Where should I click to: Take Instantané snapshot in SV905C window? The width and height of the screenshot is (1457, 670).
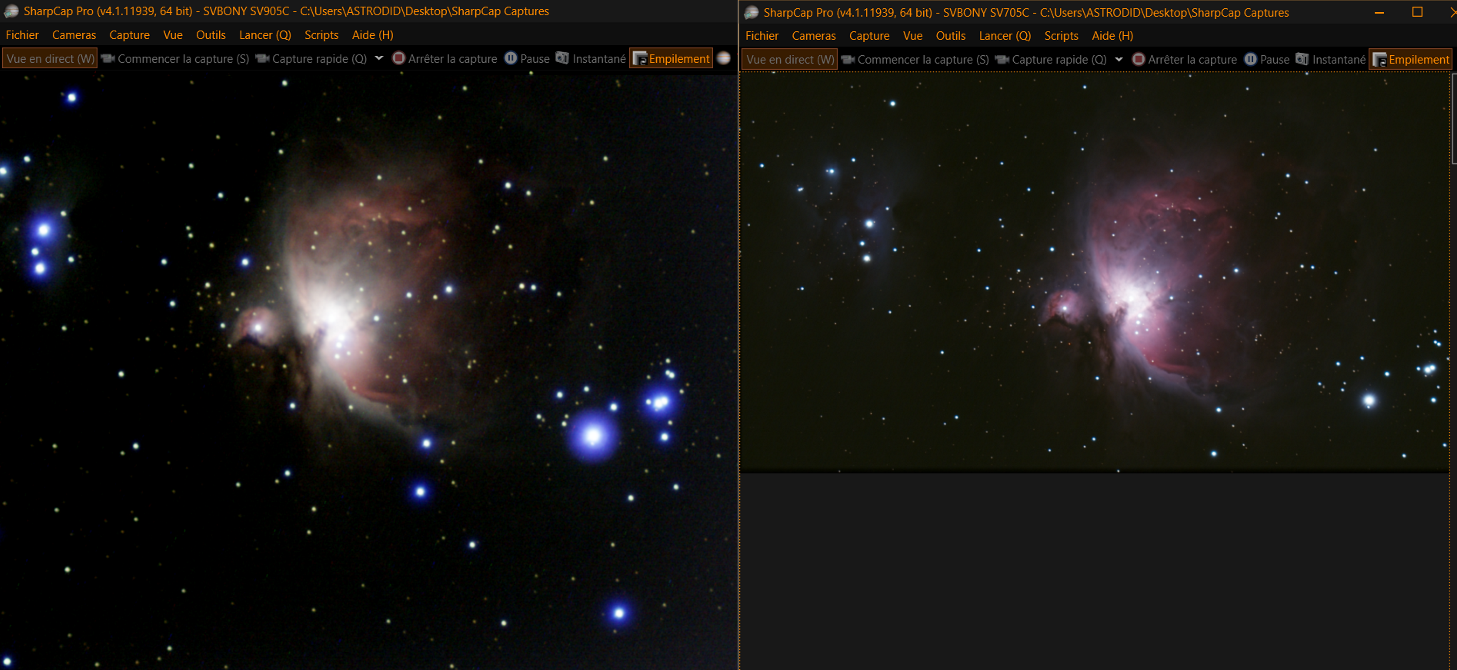point(591,59)
